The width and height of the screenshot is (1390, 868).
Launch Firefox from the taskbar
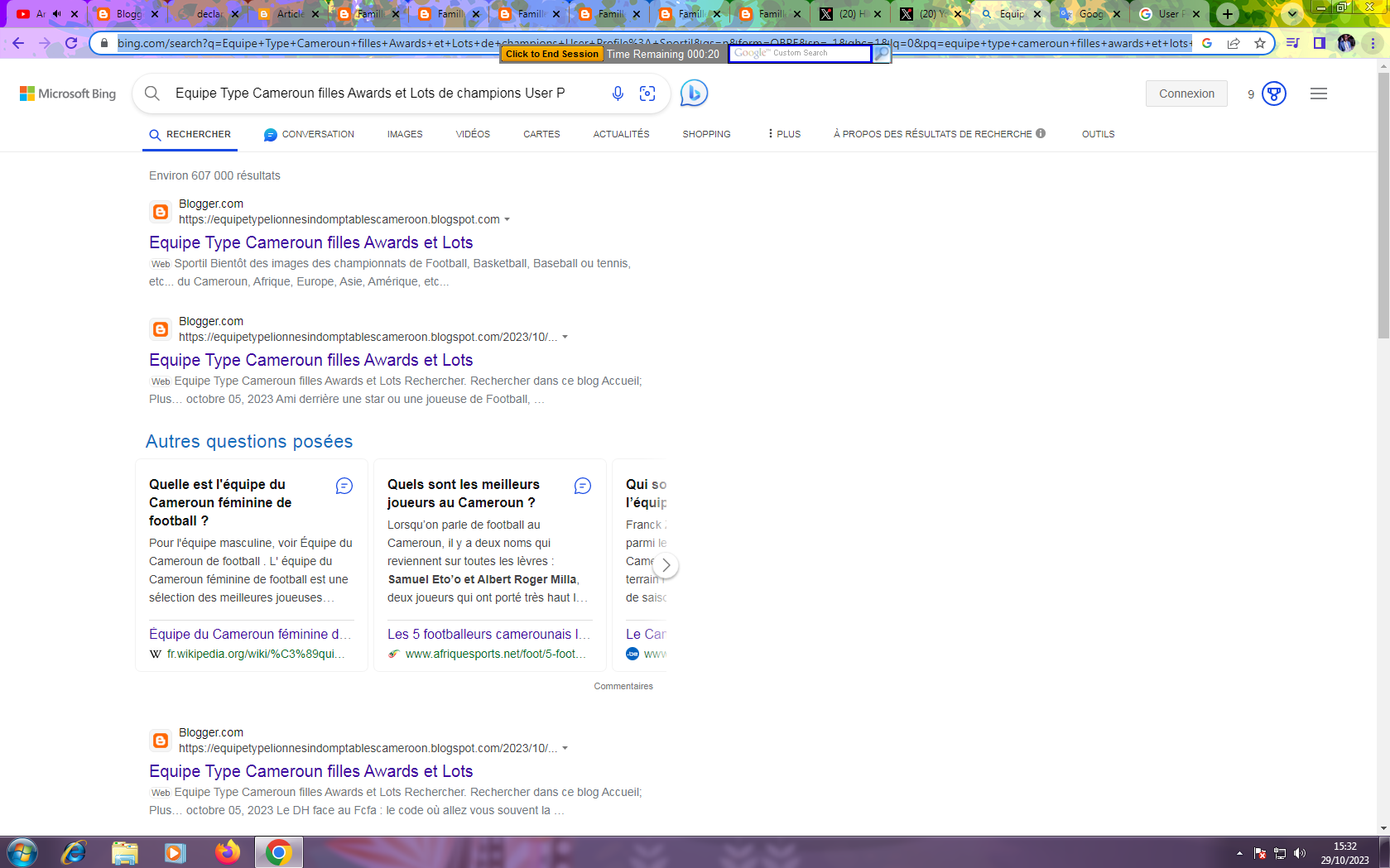pyautogui.click(x=227, y=852)
